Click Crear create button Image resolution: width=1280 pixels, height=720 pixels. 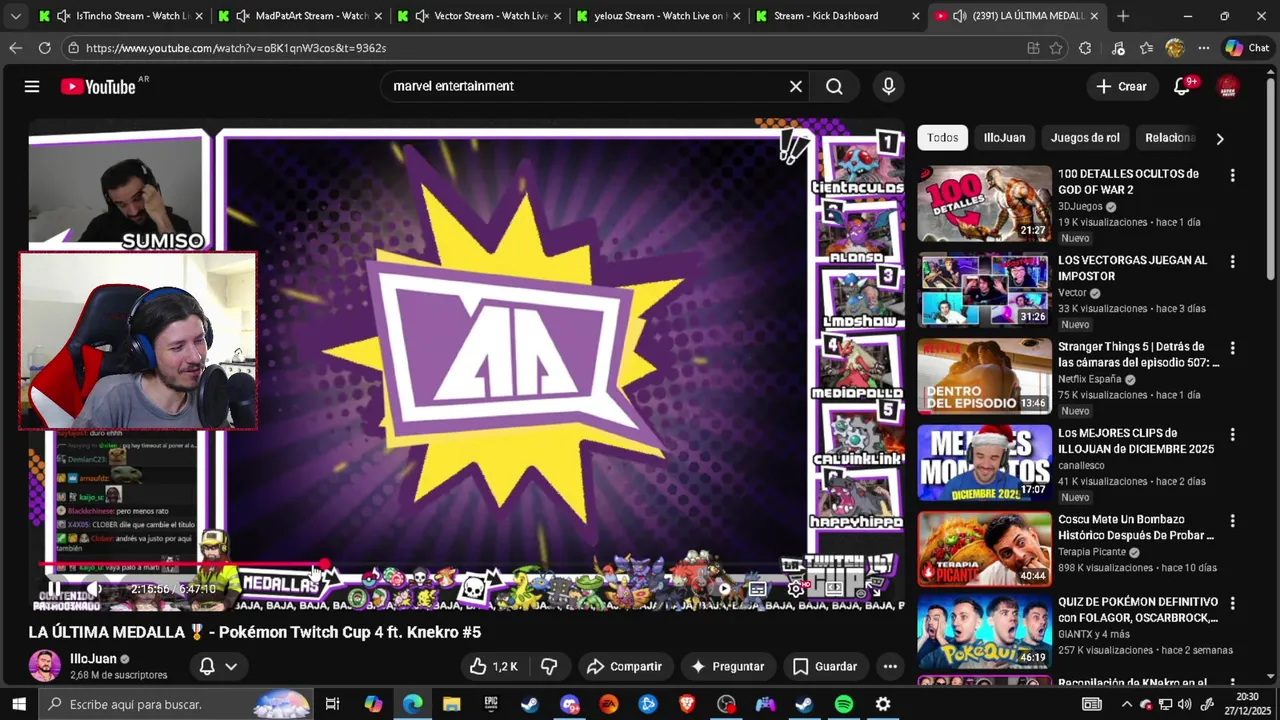[1121, 87]
